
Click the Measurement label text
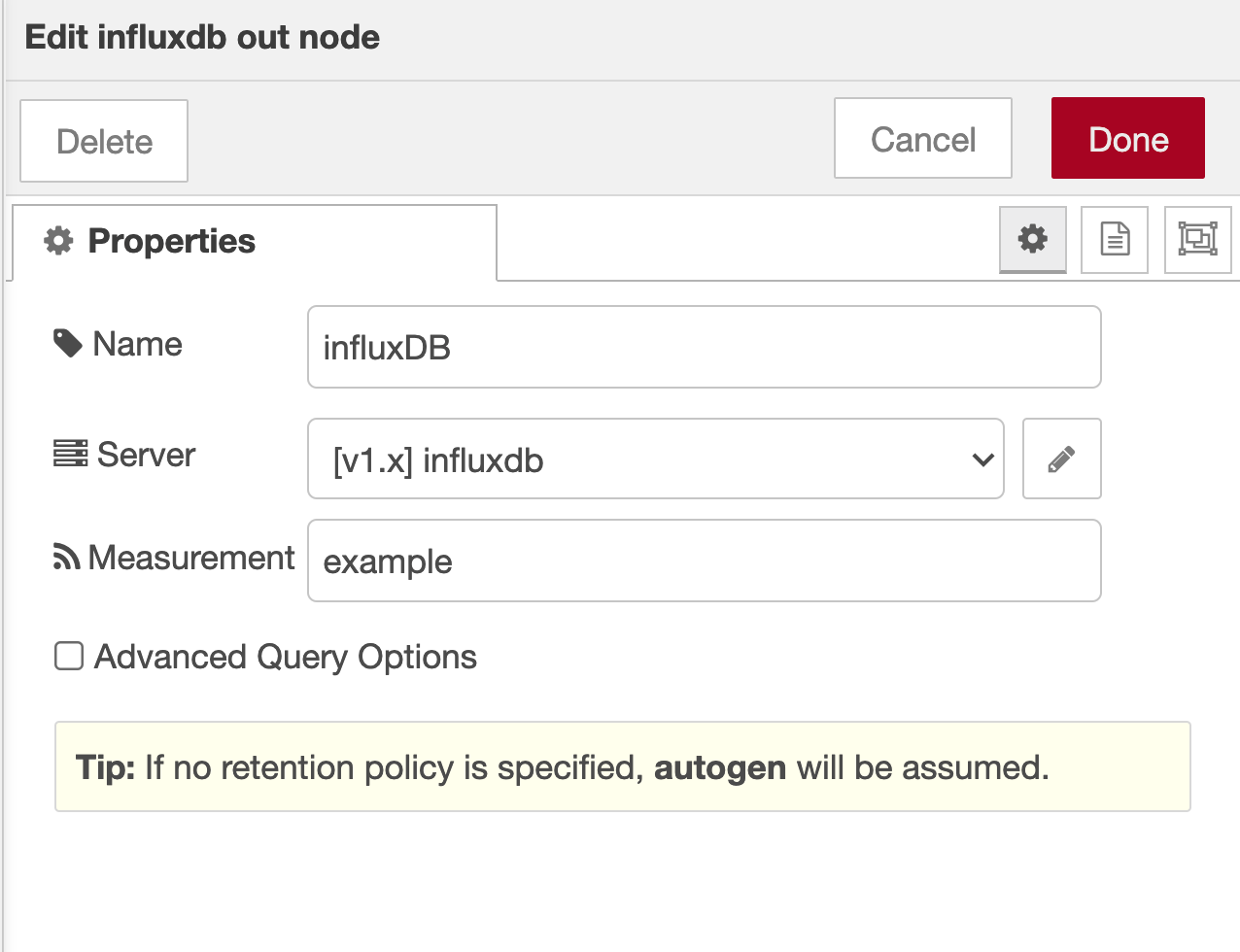(190, 558)
